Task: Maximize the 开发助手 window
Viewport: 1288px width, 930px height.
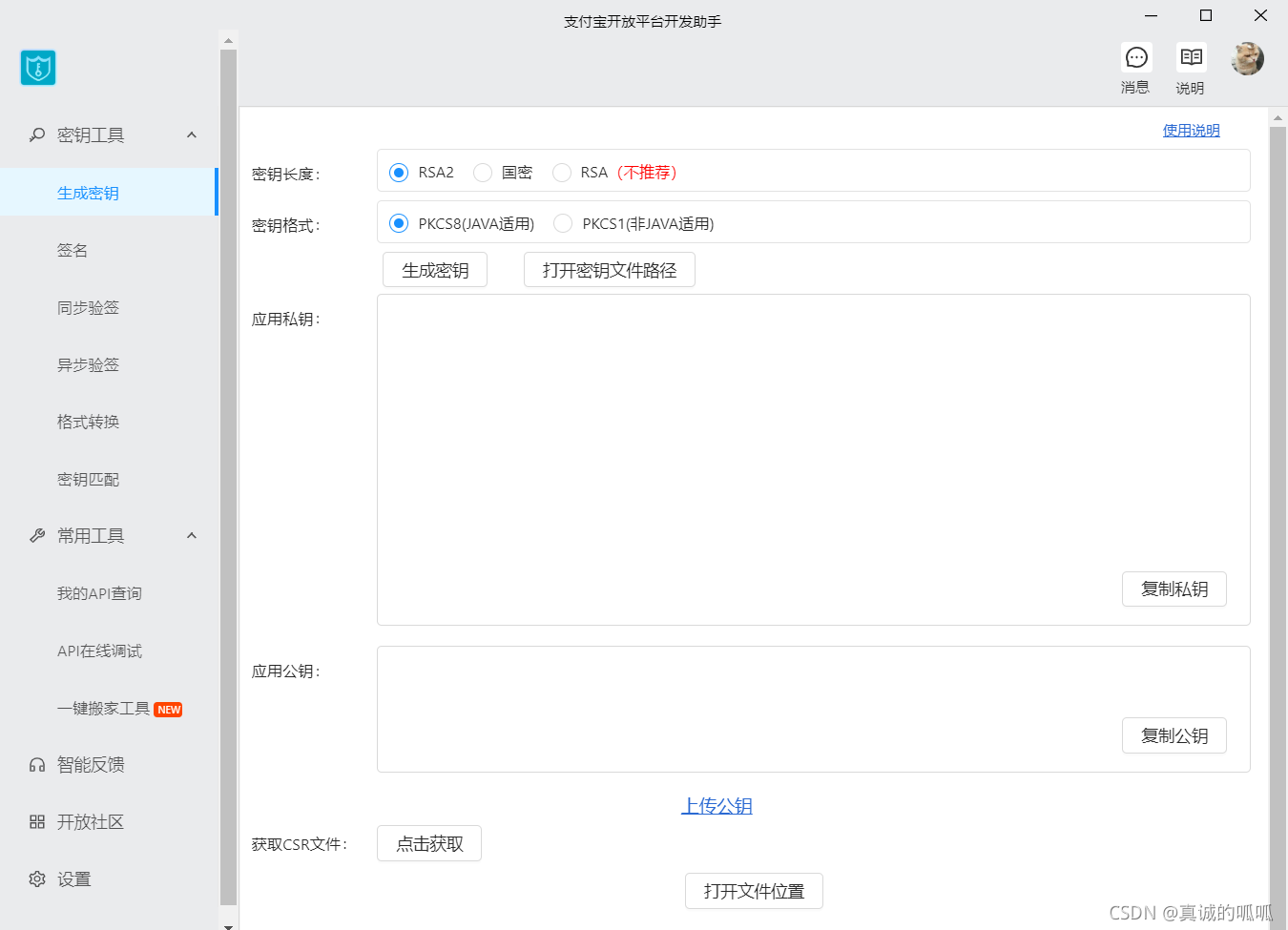Action: [1206, 15]
